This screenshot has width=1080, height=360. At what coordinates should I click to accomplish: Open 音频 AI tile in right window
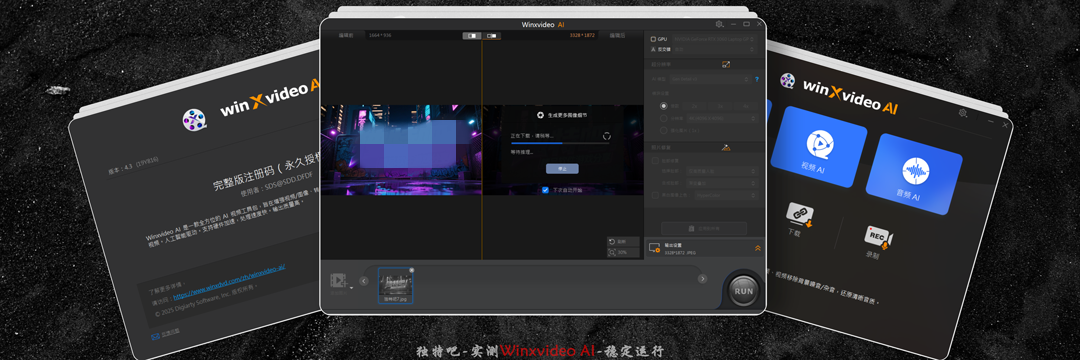[x=915, y=174]
